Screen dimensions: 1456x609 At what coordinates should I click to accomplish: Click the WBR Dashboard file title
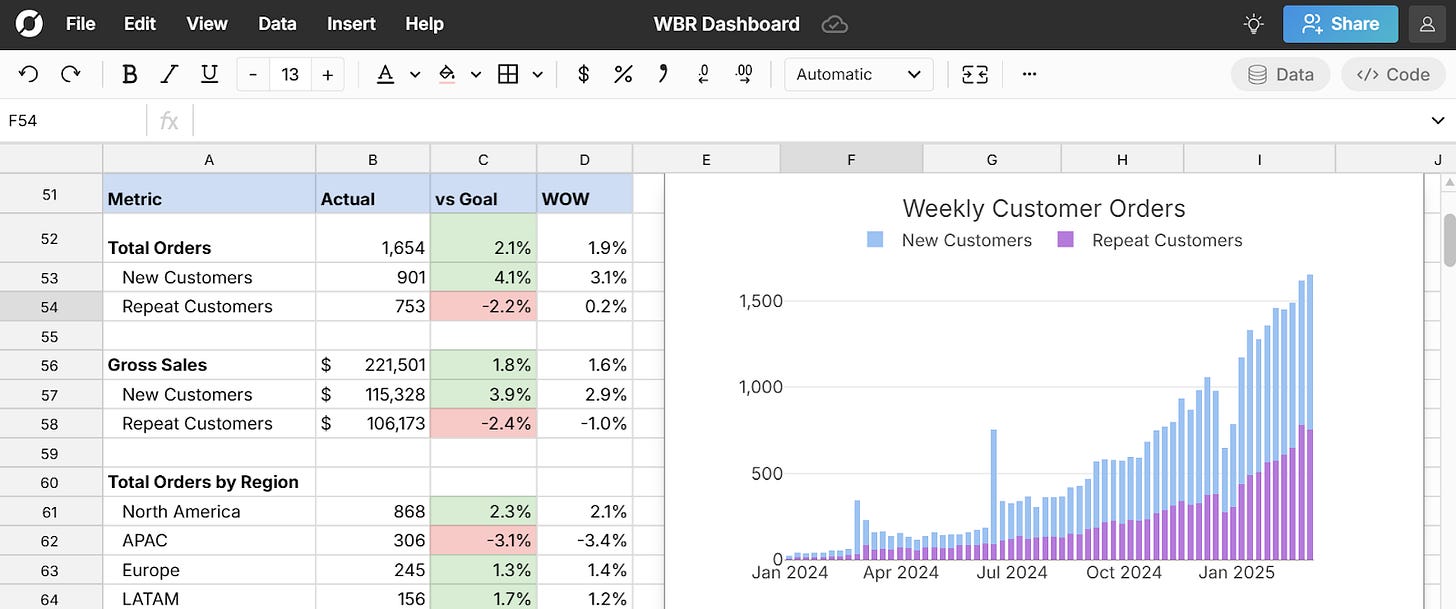pyautogui.click(x=727, y=24)
